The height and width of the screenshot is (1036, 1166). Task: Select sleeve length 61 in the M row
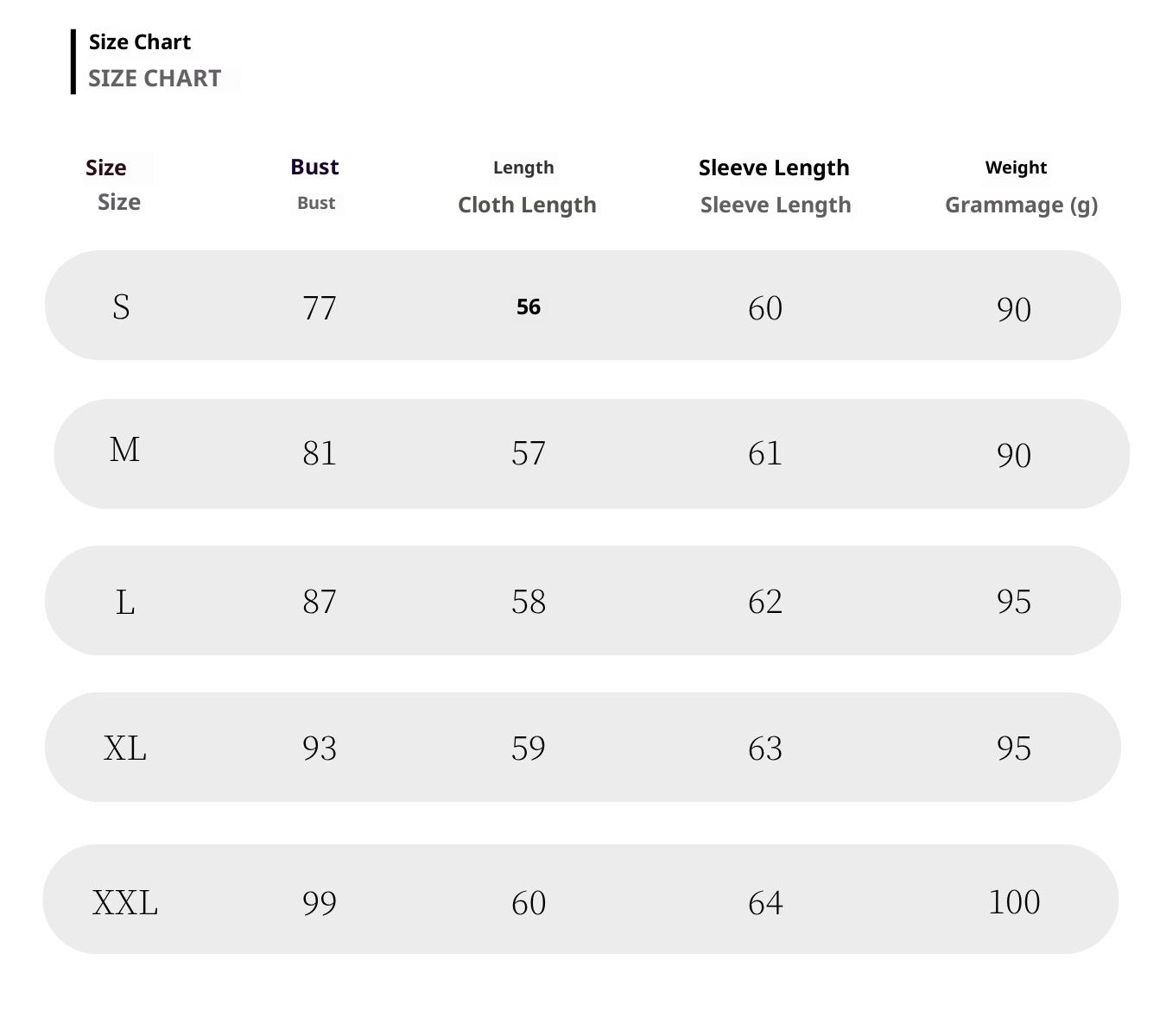(x=765, y=453)
